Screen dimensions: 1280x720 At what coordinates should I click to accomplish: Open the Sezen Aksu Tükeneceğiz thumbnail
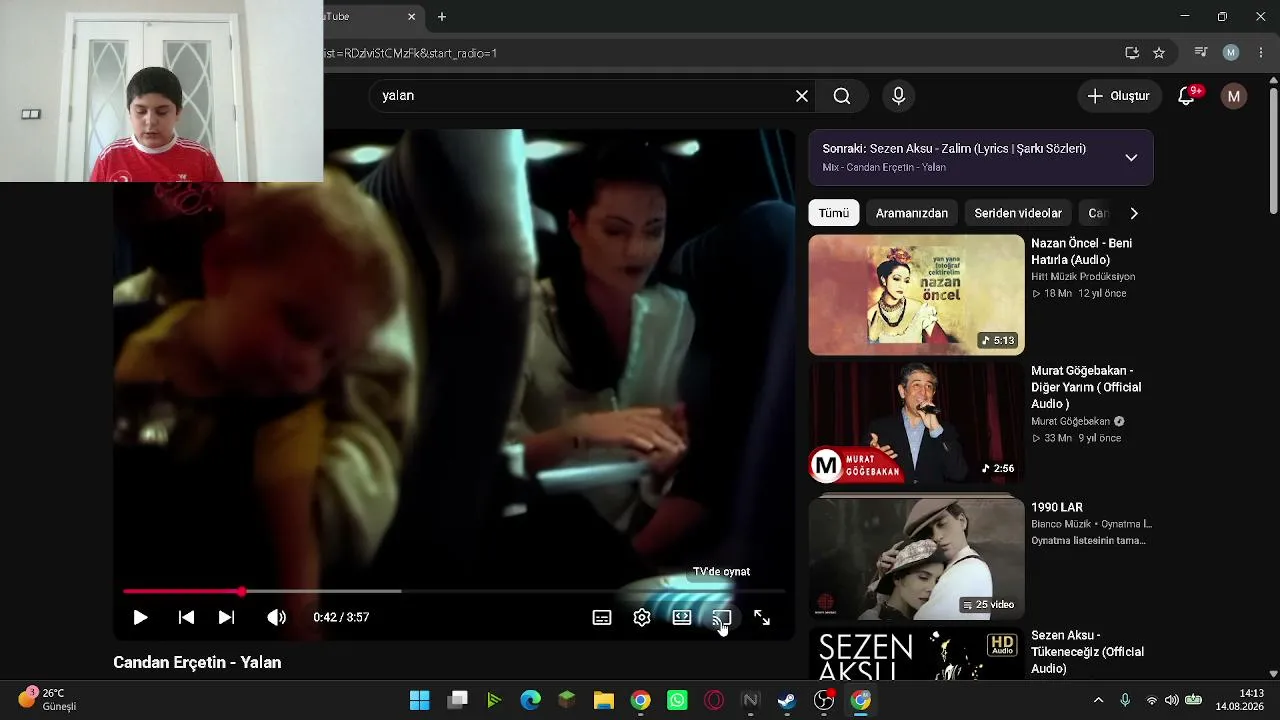click(917, 653)
